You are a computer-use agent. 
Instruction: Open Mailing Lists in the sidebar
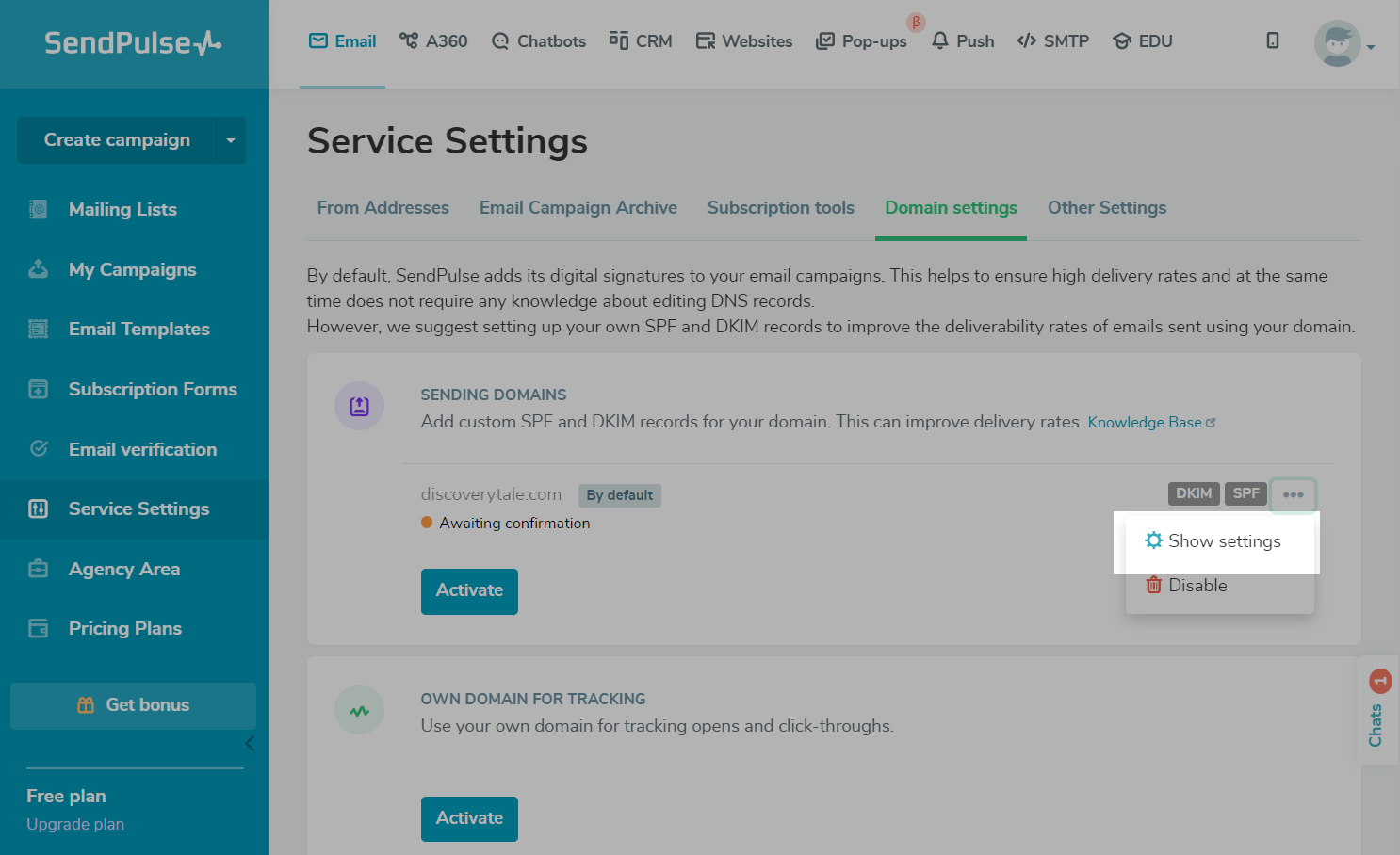[x=122, y=210]
